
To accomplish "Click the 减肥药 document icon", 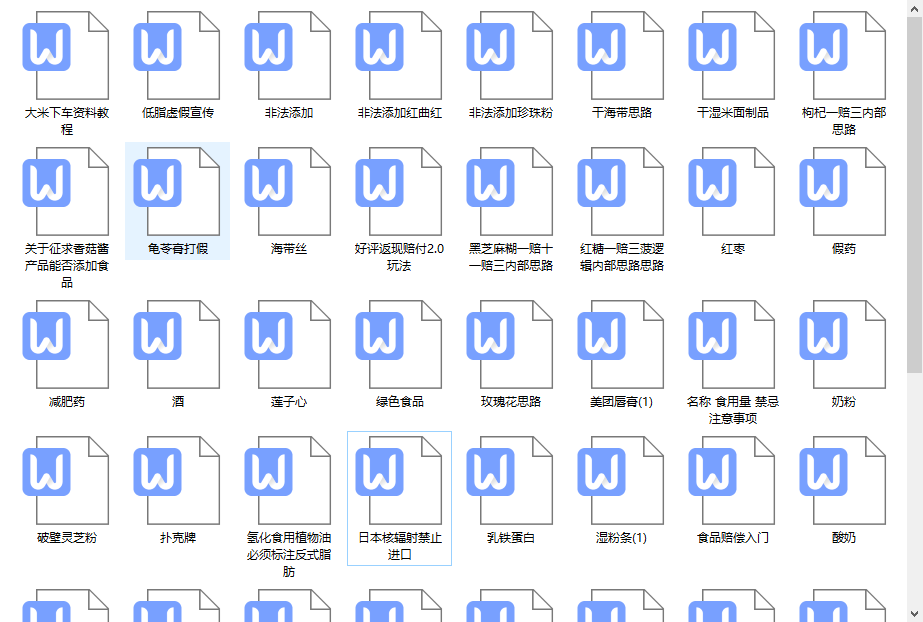I will point(66,343).
